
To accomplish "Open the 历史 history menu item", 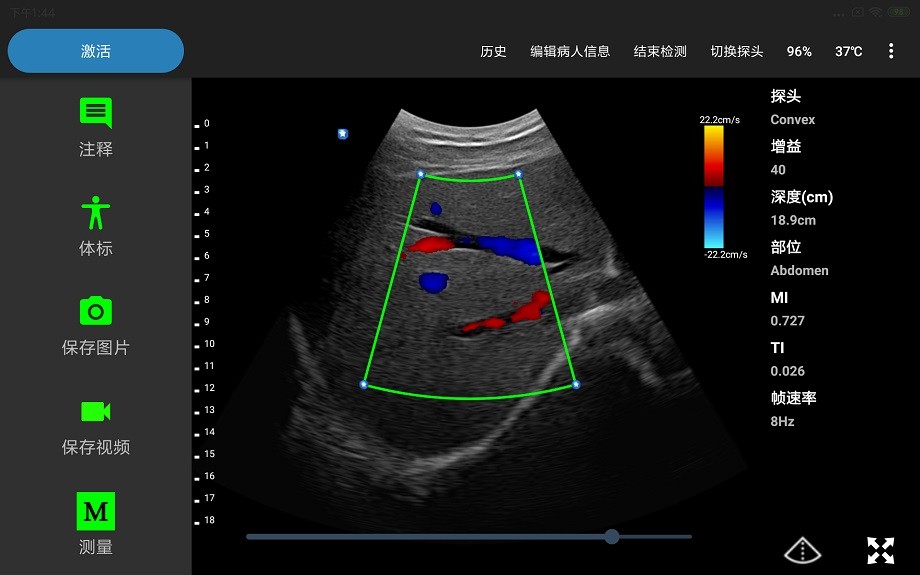I will pos(493,51).
